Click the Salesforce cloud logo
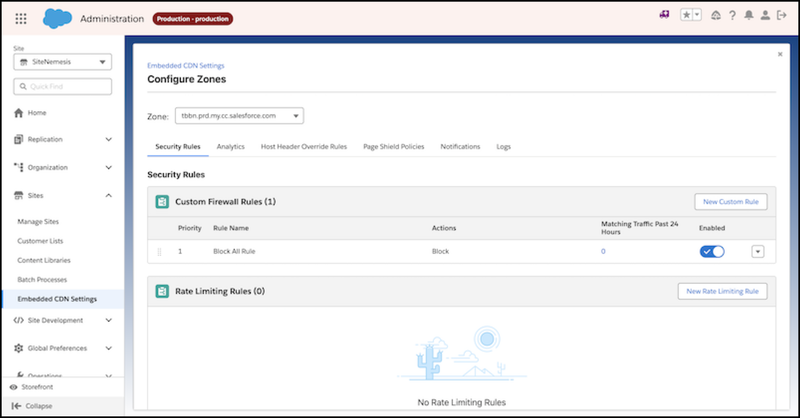 click(57, 19)
